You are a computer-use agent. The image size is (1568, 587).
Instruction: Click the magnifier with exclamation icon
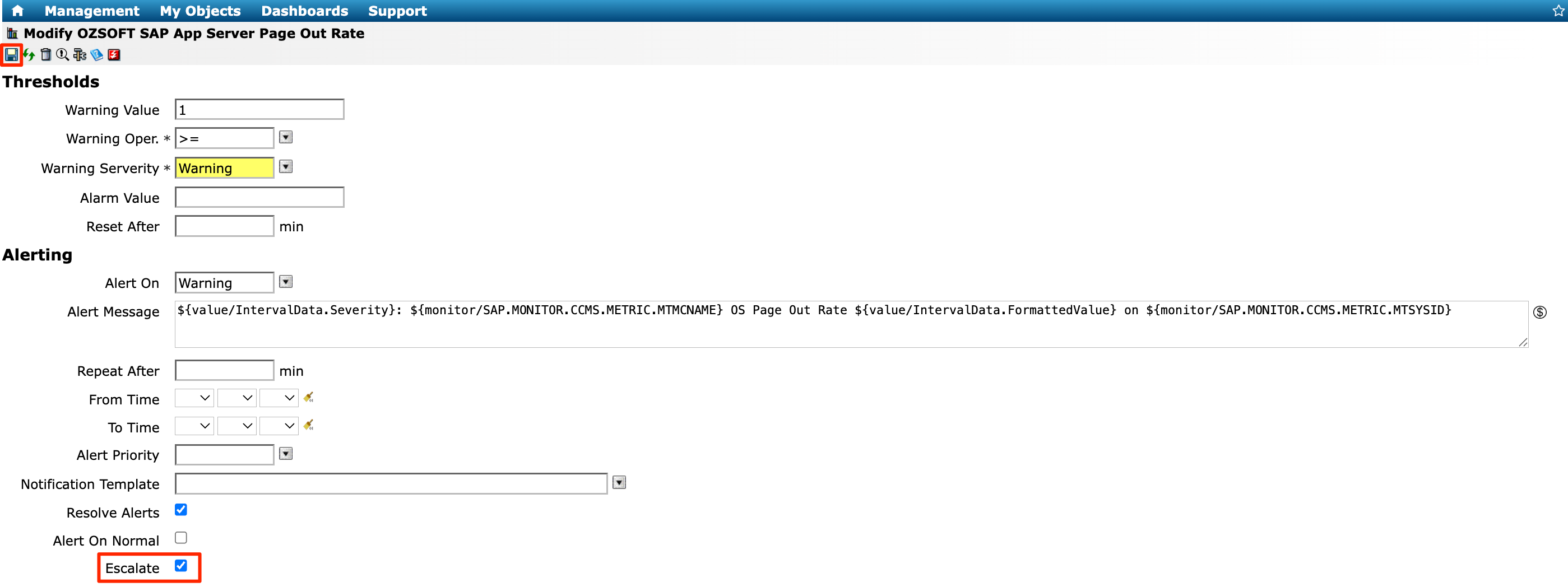pos(62,55)
